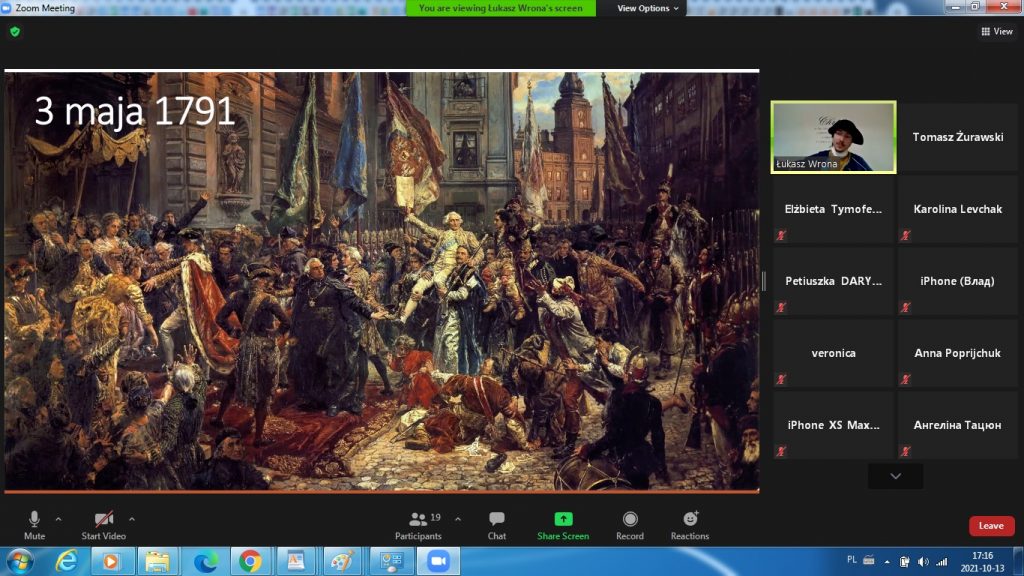Click the system tray volume icon
The height and width of the screenshot is (576, 1024).
[x=922, y=561]
